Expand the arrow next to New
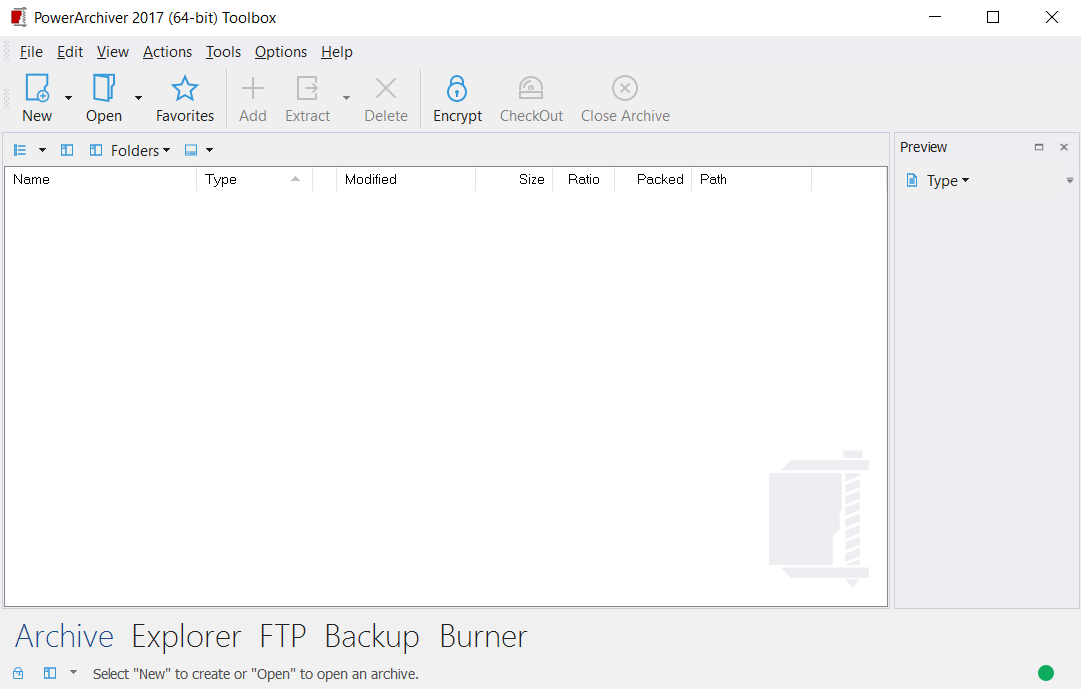 tap(68, 98)
